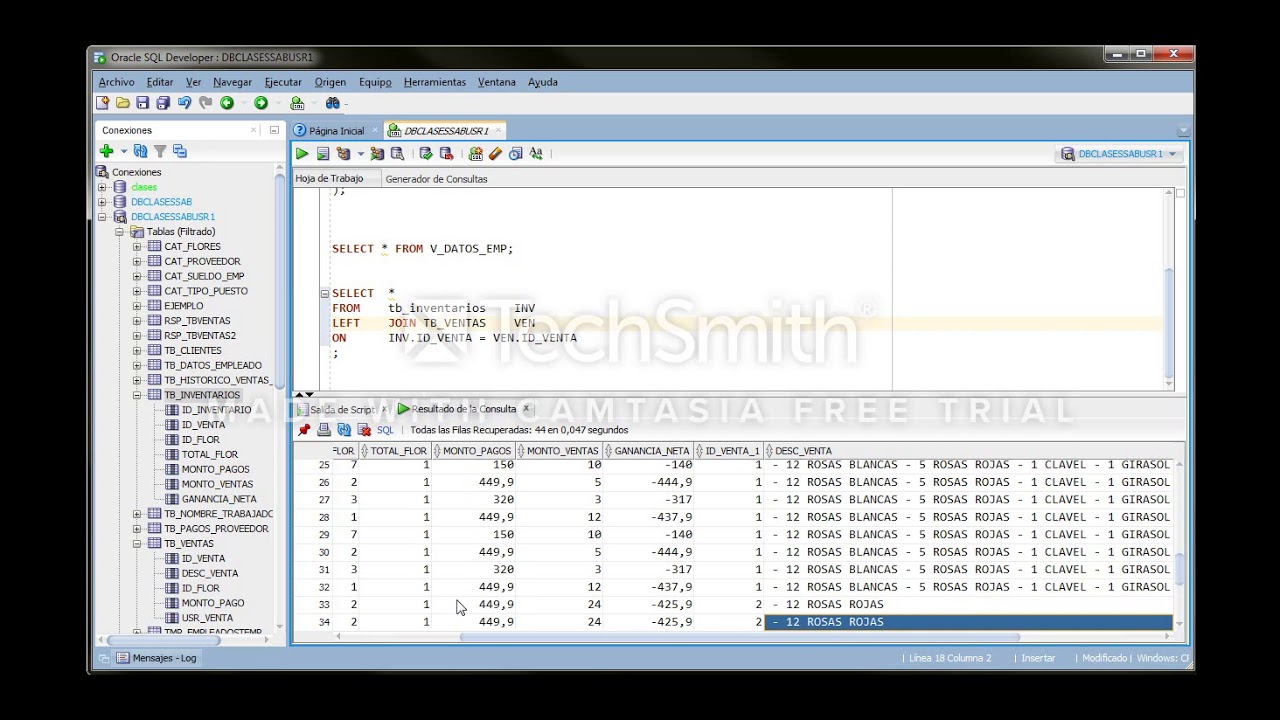Click the delete row red X icon

tap(364, 430)
